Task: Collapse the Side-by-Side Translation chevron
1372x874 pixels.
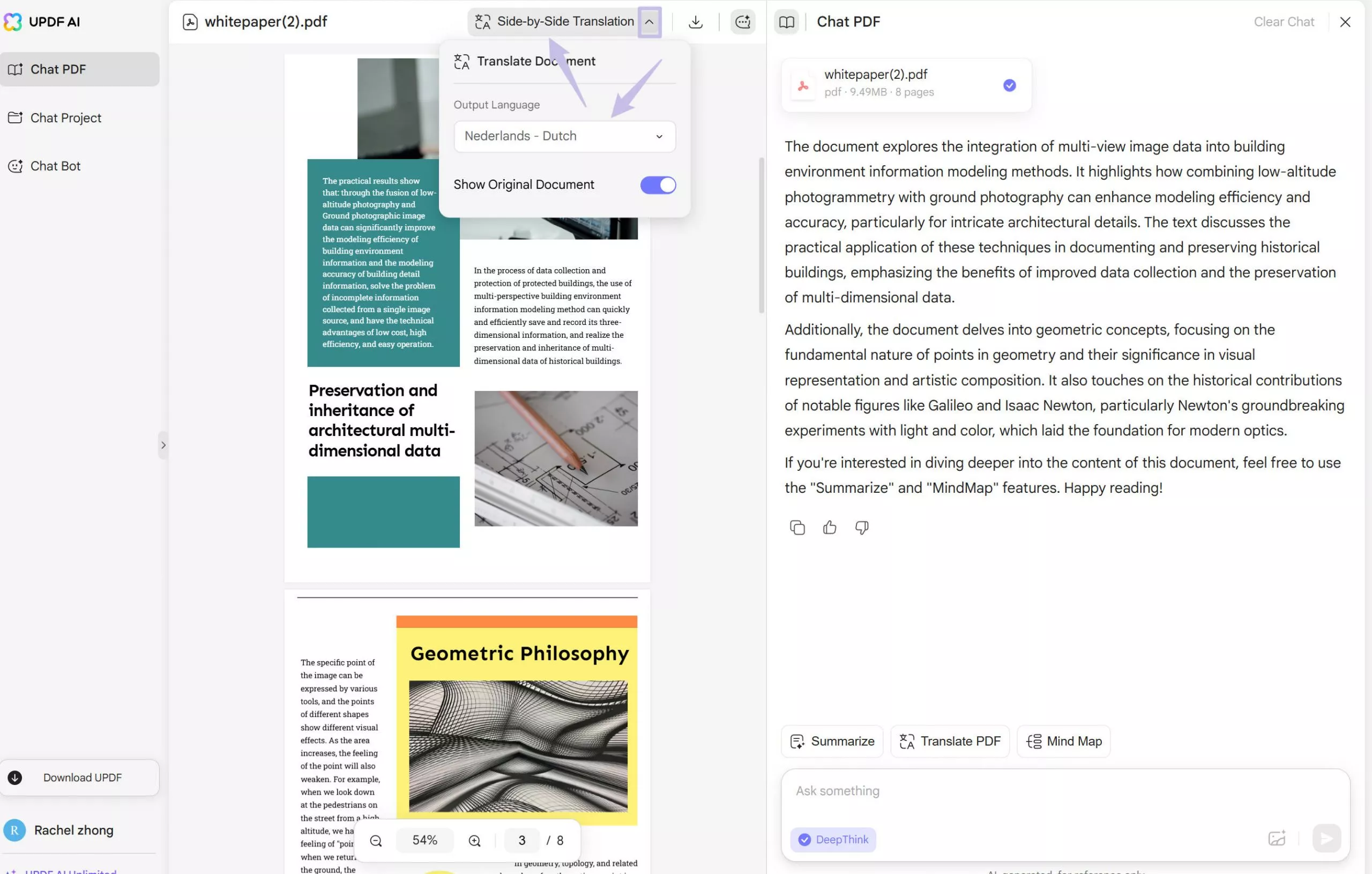Action: [649, 21]
